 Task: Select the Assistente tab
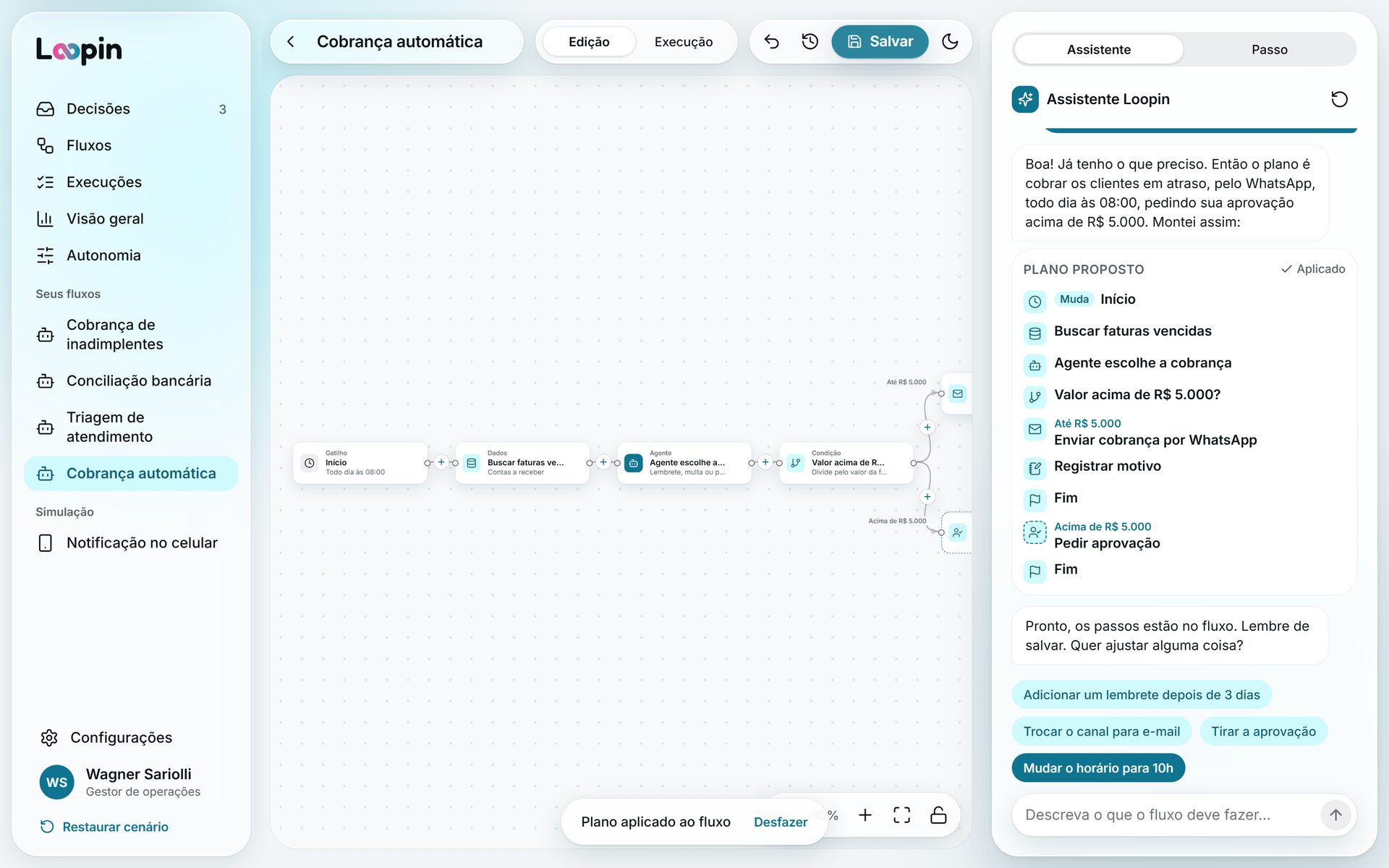pos(1098,49)
